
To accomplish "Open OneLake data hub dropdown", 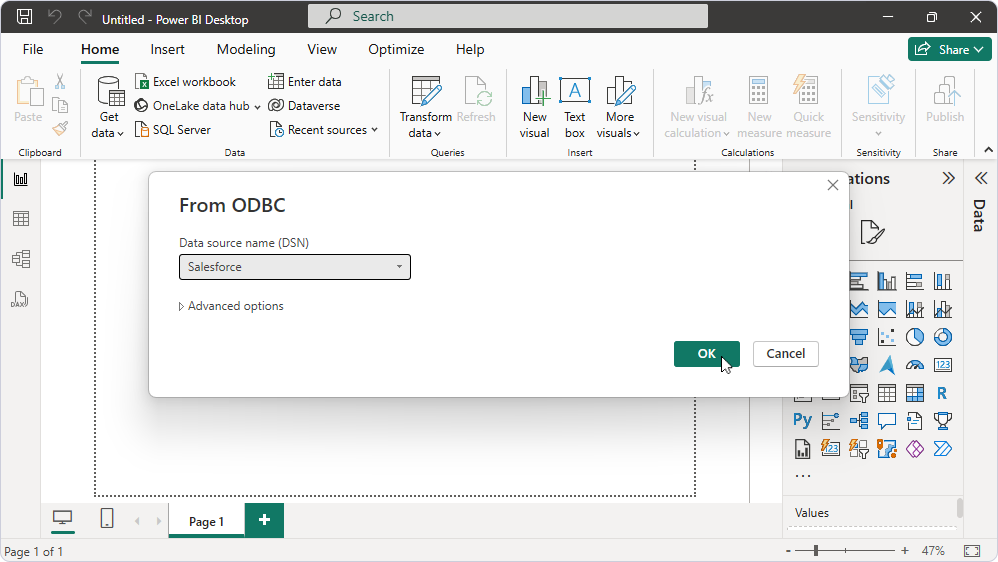I will click(x=197, y=106).
